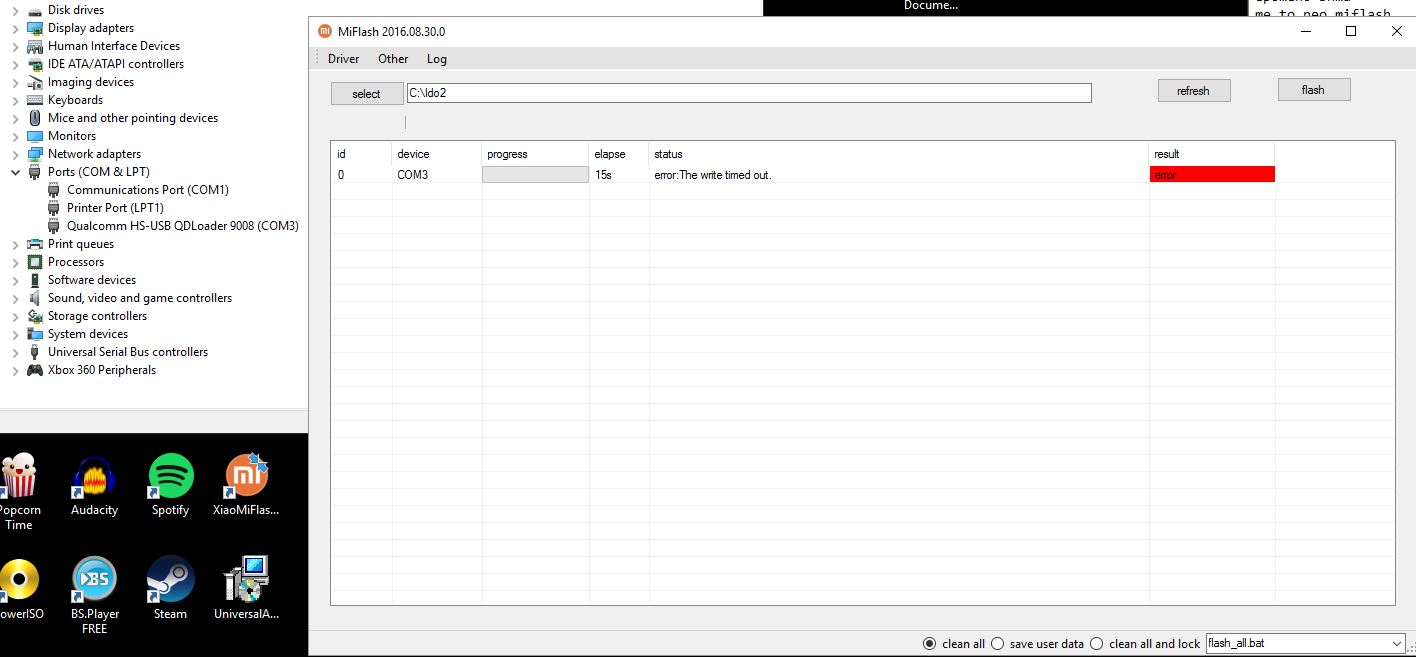Click the Ports (COM & LPT) icon
Viewport: 1416px width, 657px height.
pyautogui.click(x=35, y=172)
